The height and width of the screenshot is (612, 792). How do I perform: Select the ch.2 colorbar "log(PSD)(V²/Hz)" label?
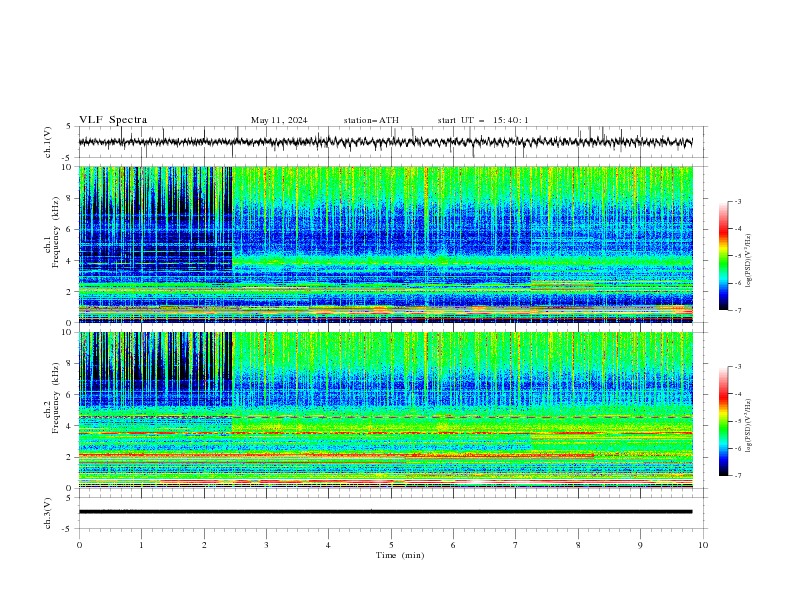pyautogui.click(x=749, y=426)
